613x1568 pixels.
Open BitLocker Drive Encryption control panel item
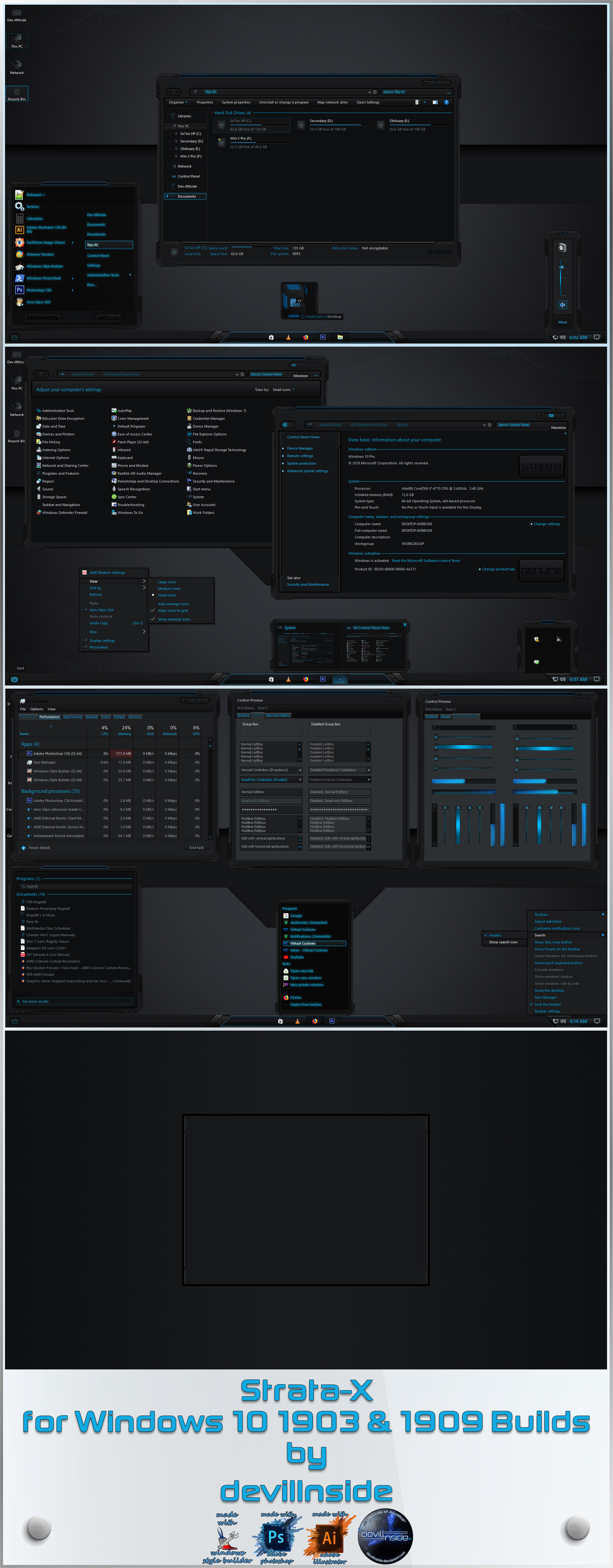(60, 419)
